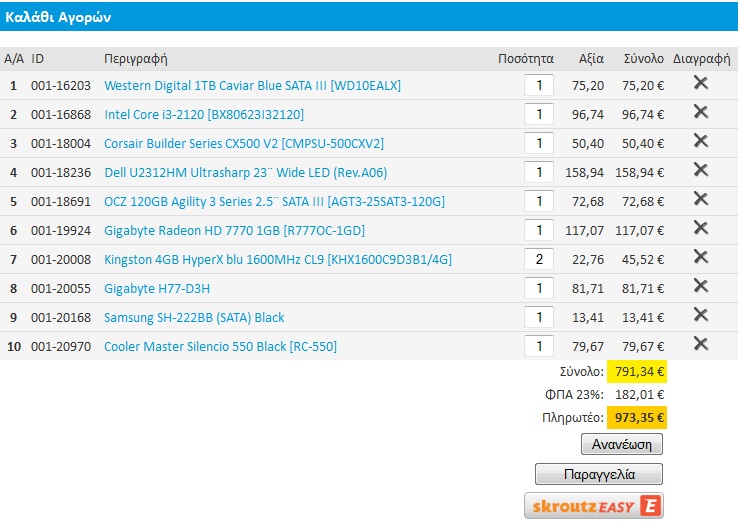Screen dimensions: 743x522
Task: Delete the Kingston 4GB HyperX row
Action: click(x=700, y=257)
